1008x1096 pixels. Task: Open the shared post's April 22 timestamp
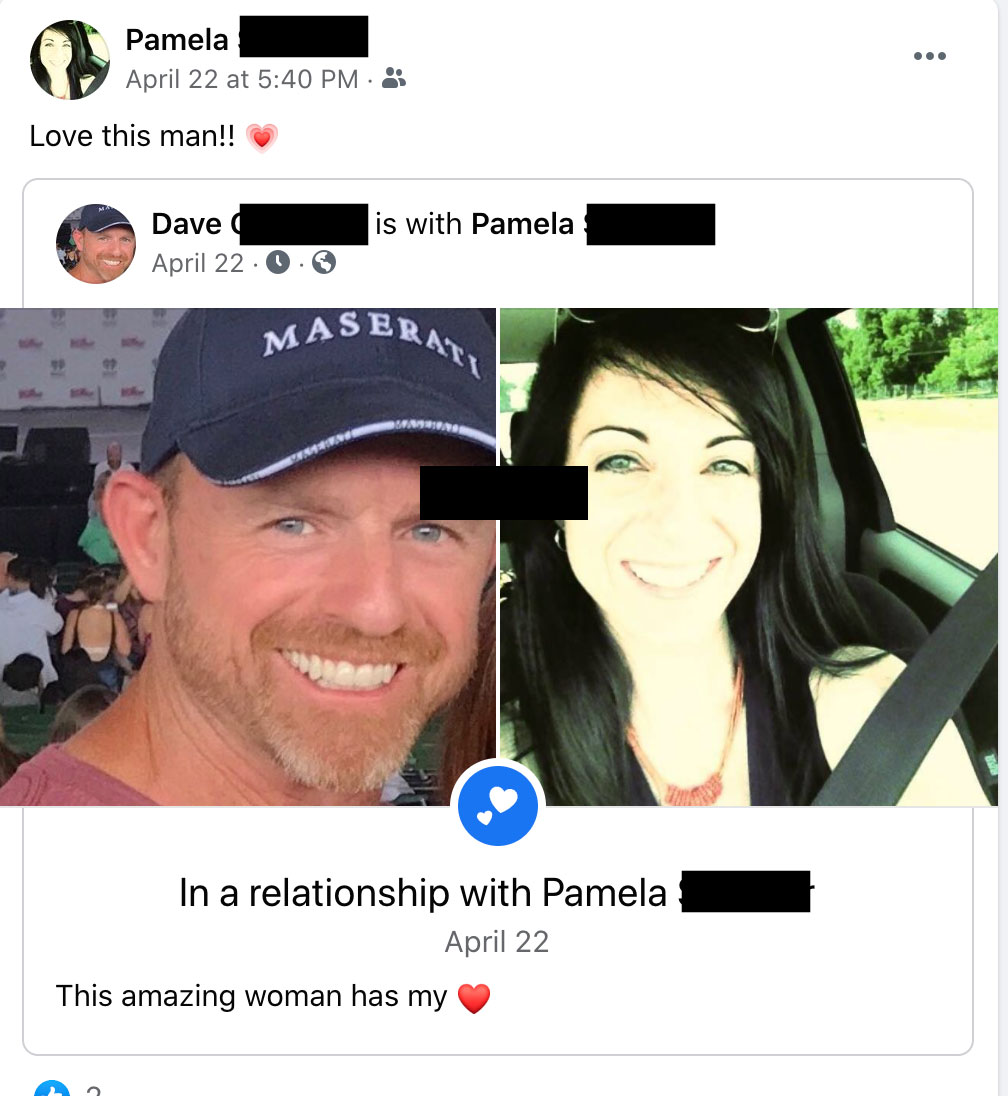pos(198,263)
